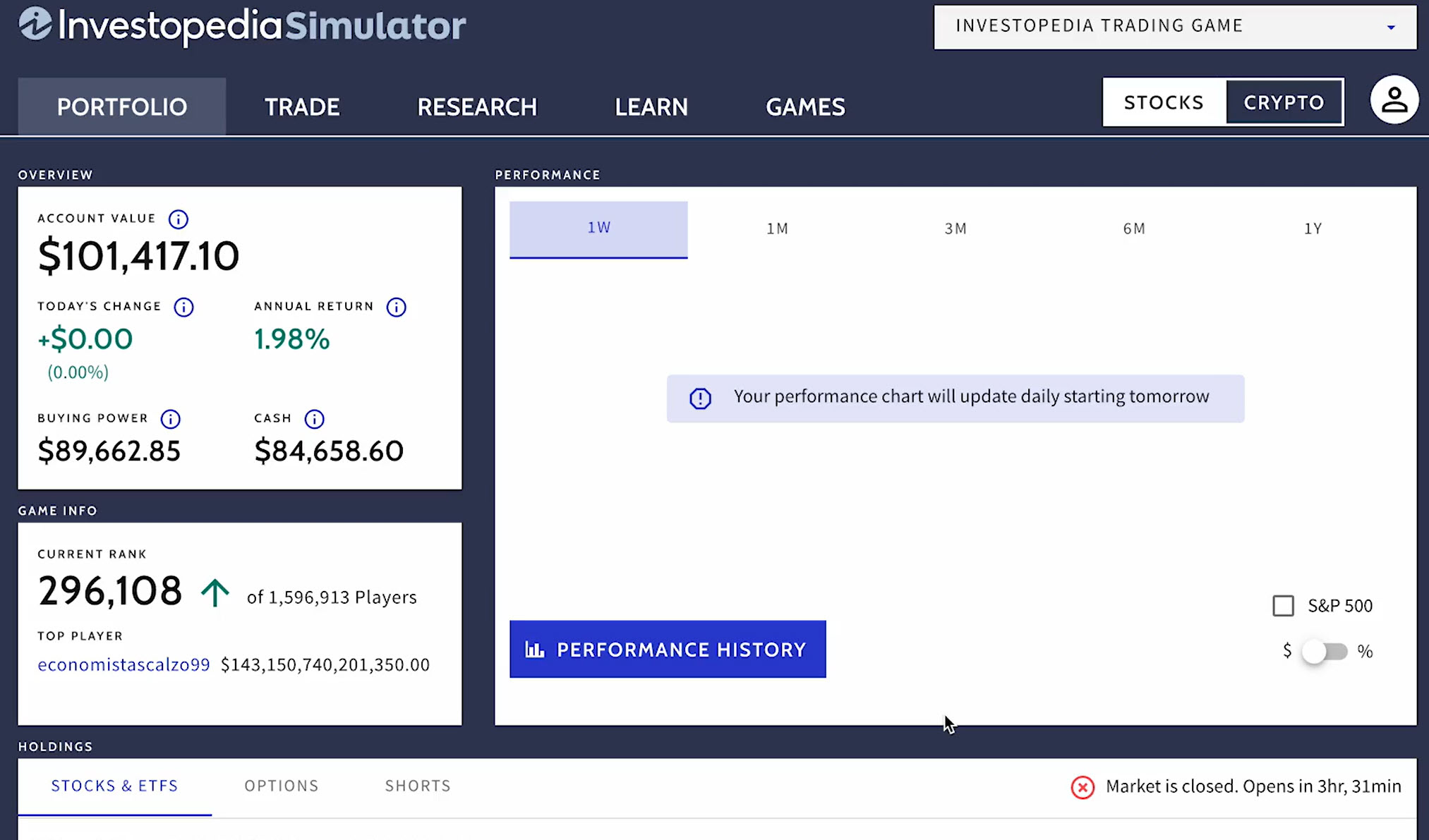Screen dimensions: 1429x840
Task: Open top player economistascalzo99 profile link
Action: pos(123,664)
